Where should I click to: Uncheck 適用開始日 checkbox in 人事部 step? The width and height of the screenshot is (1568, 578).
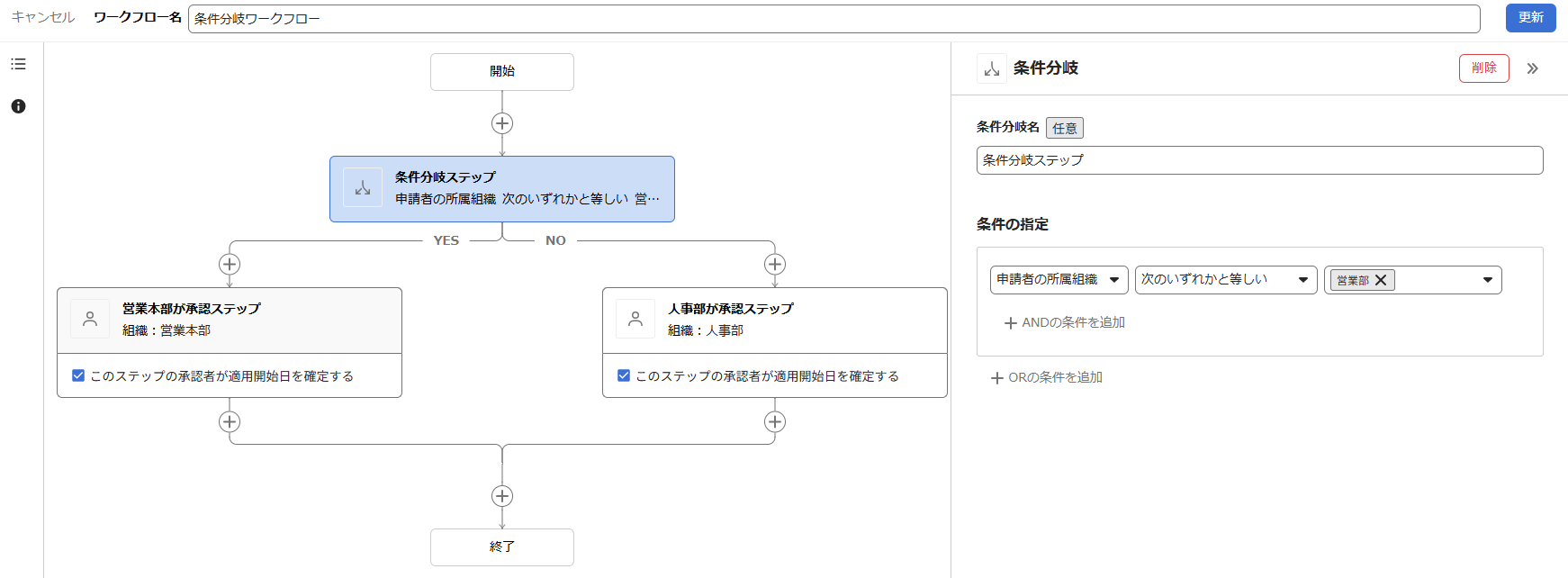click(624, 375)
